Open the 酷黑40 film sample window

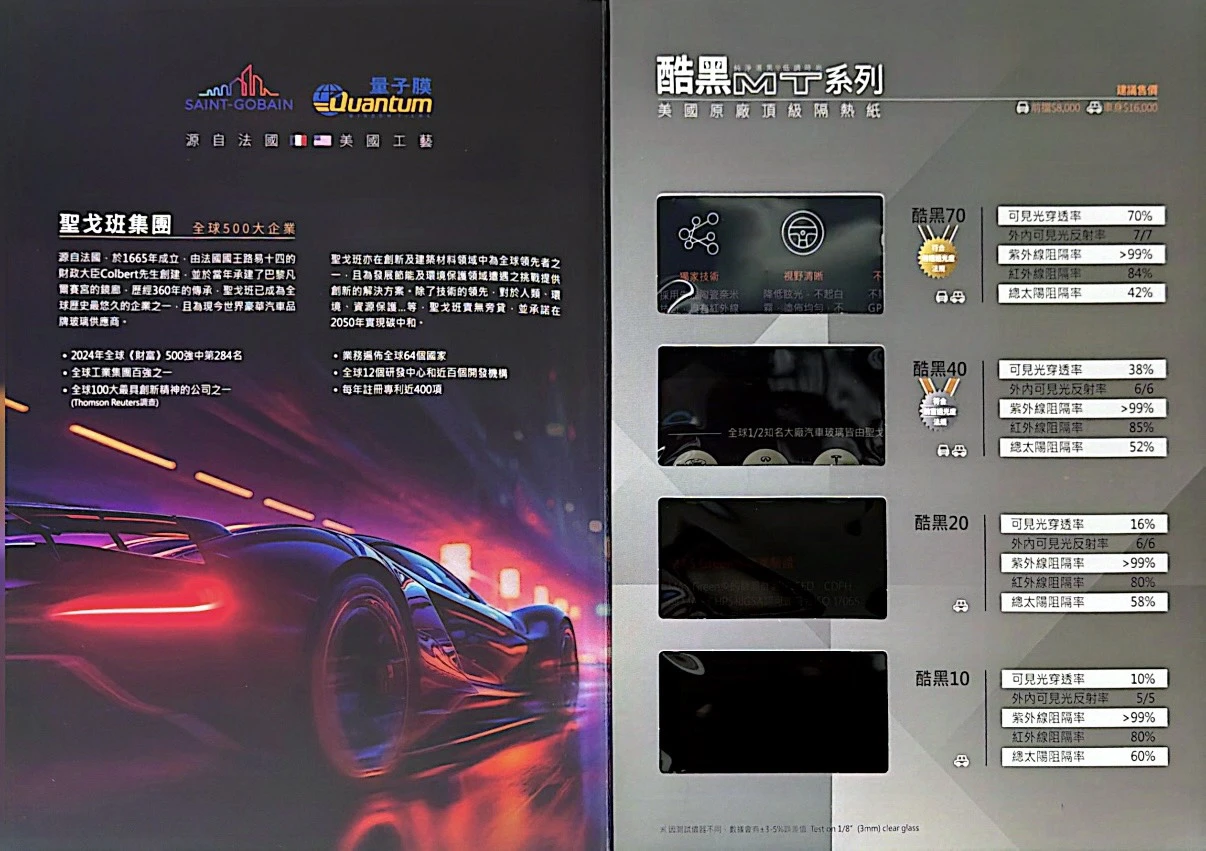pyautogui.click(x=771, y=406)
